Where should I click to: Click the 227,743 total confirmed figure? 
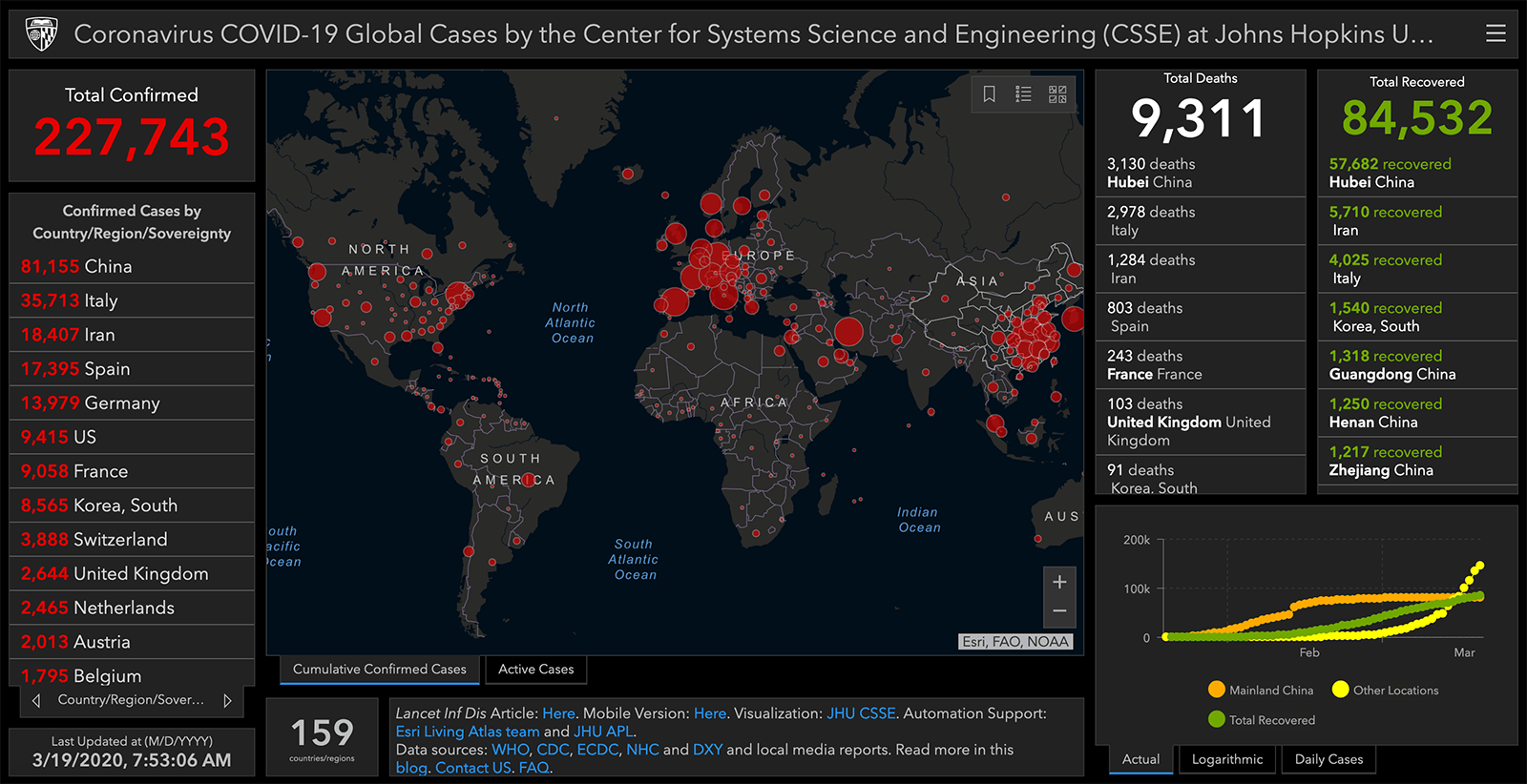(x=132, y=137)
